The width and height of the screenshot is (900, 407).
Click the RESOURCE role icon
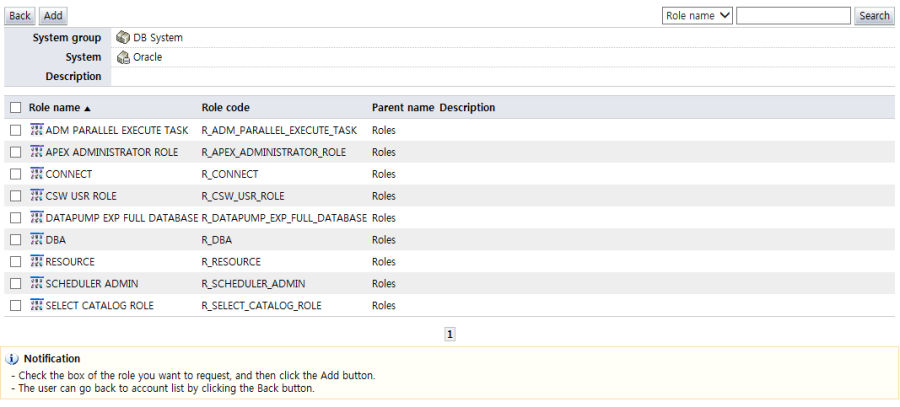[x=37, y=261]
